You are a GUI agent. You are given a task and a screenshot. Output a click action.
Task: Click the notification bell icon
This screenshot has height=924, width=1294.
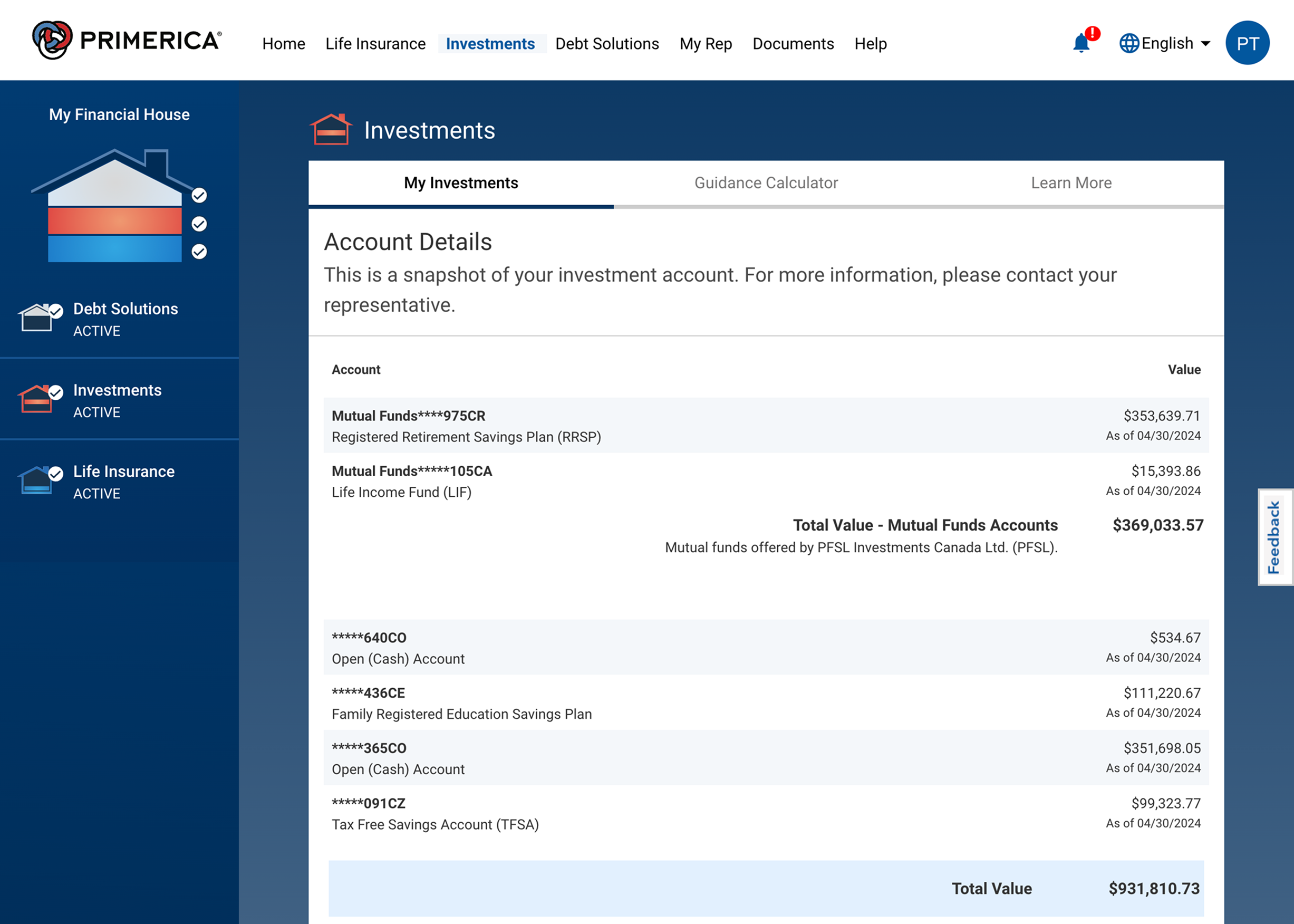pos(1080,43)
